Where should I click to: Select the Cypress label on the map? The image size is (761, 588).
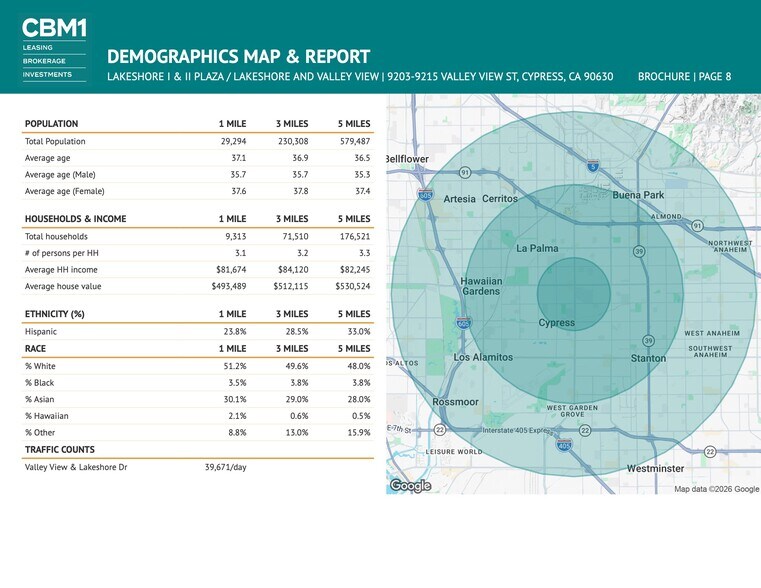(x=557, y=323)
